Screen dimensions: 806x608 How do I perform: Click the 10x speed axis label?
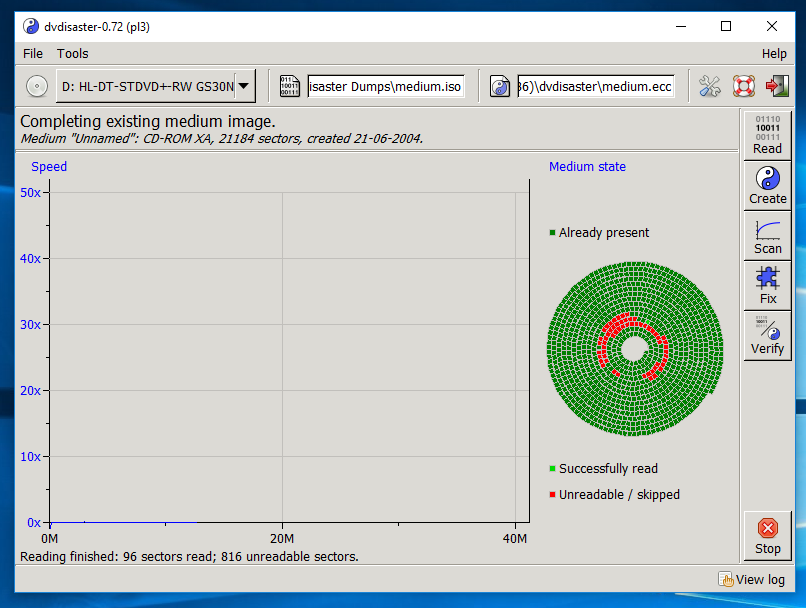[x=30, y=456]
